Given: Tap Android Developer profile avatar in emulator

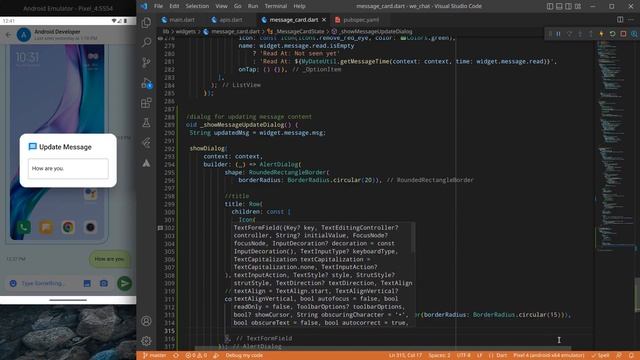Looking at the screenshot, I should click(x=24, y=35).
